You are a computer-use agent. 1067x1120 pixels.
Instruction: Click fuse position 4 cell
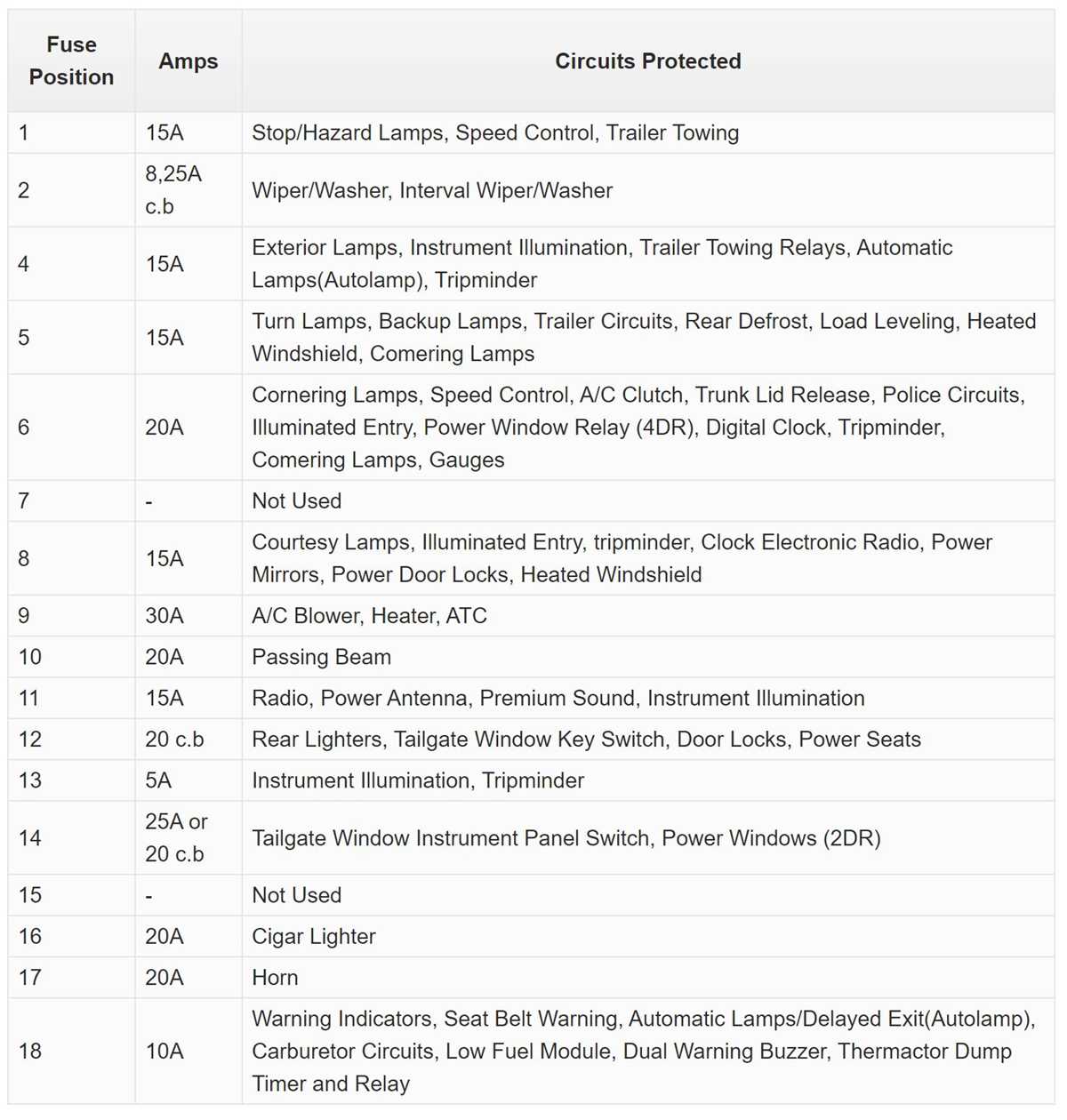tap(71, 264)
